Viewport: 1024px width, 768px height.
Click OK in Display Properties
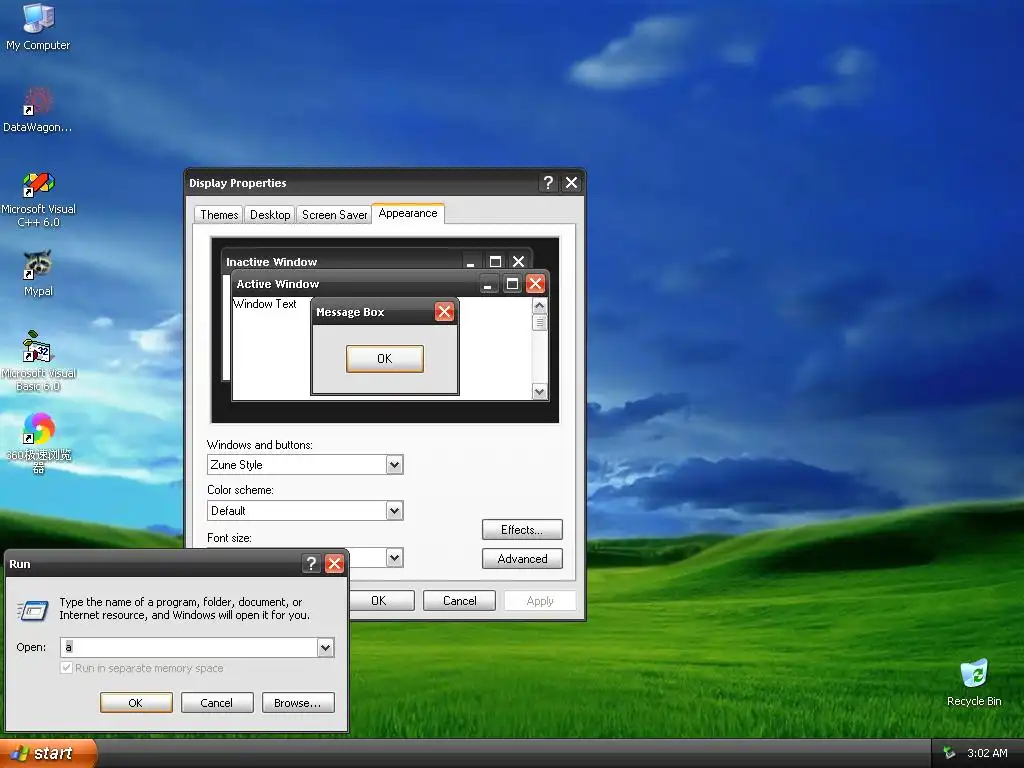(381, 601)
